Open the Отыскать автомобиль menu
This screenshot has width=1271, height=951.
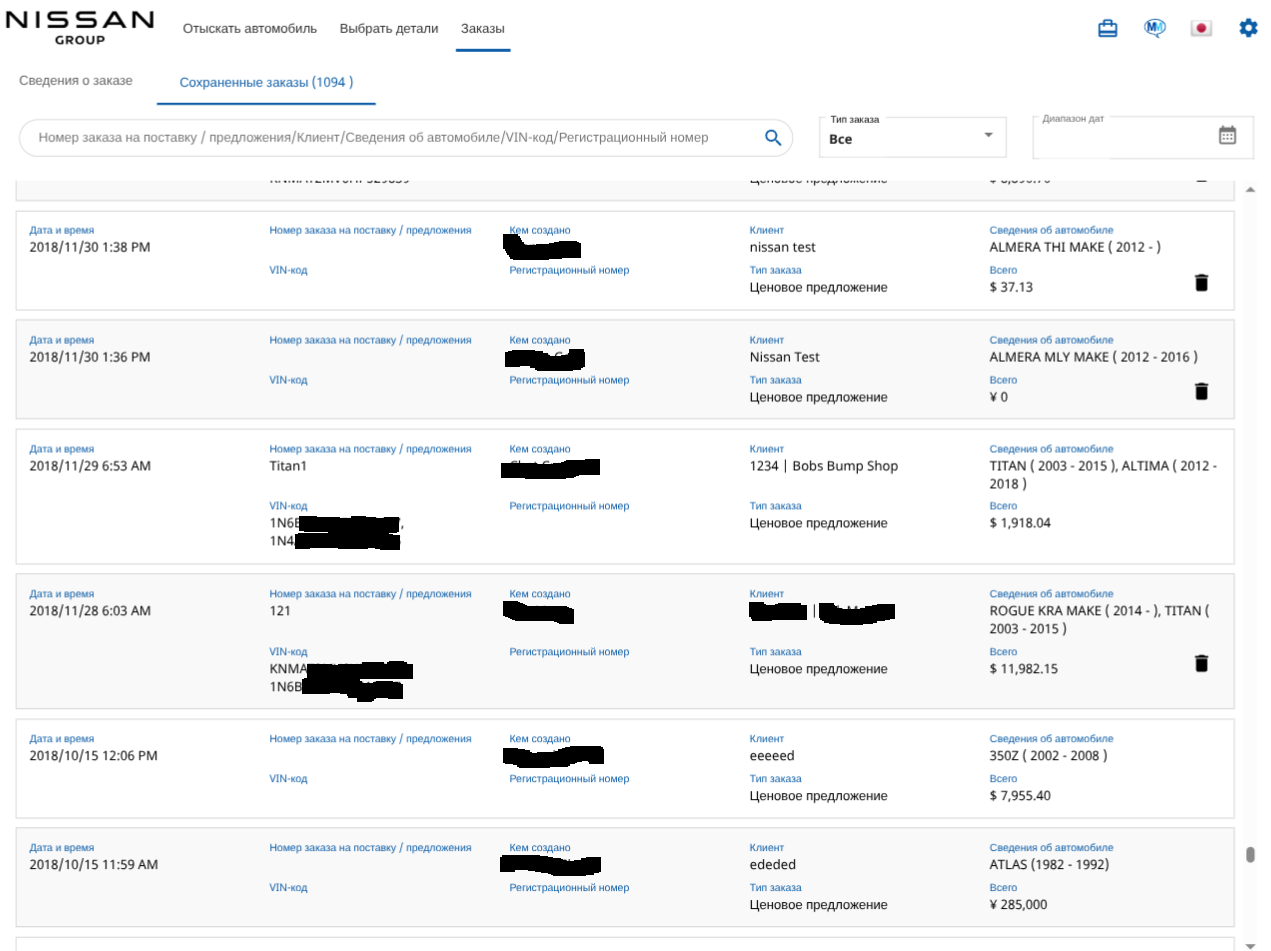pyautogui.click(x=249, y=28)
